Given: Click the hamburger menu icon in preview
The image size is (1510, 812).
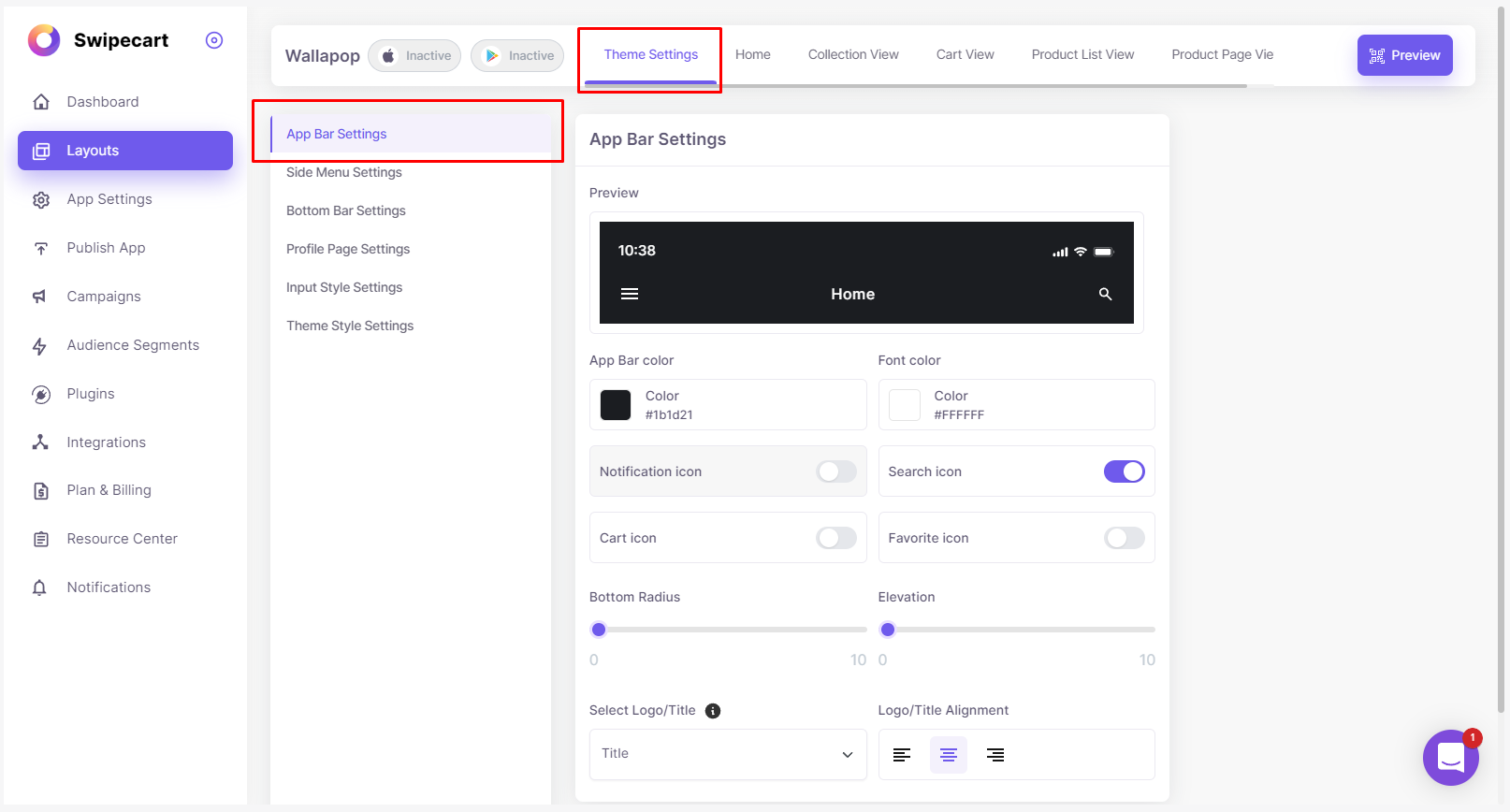Looking at the screenshot, I should click(630, 294).
